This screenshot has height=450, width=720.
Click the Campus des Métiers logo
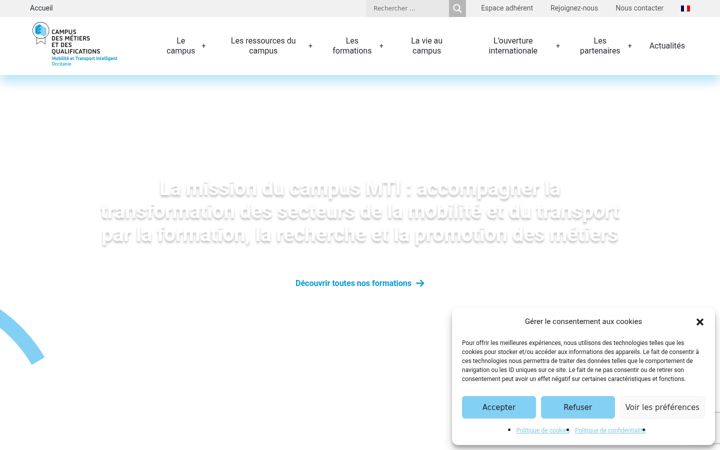[75, 45]
